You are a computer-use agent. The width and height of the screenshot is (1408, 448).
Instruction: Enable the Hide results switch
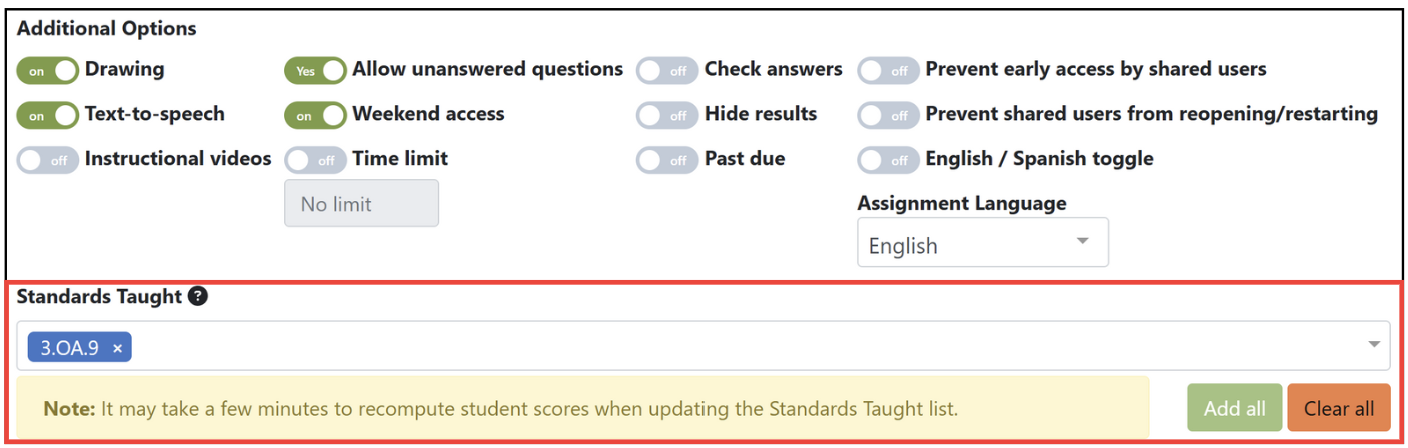[x=667, y=116]
